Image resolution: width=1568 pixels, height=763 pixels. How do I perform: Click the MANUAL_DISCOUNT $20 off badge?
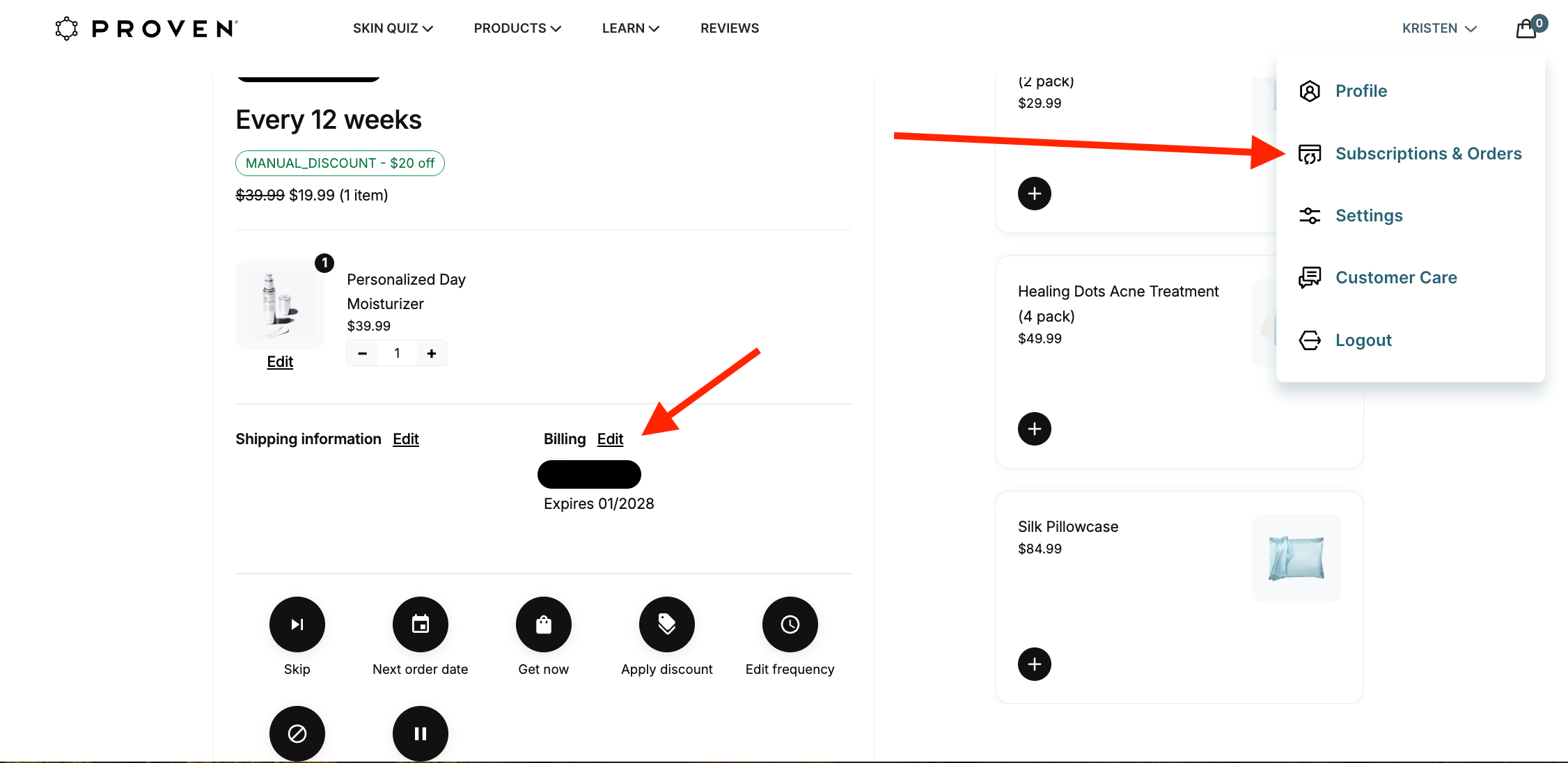point(340,164)
